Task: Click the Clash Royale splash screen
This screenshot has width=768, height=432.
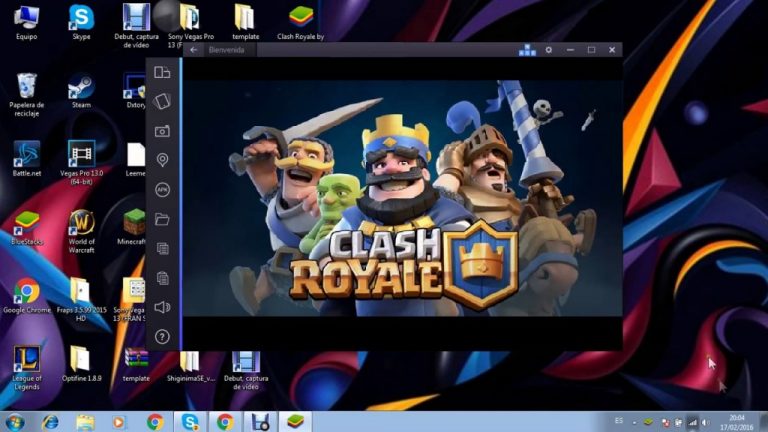Action: pyautogui.click(x=400, y=200)
